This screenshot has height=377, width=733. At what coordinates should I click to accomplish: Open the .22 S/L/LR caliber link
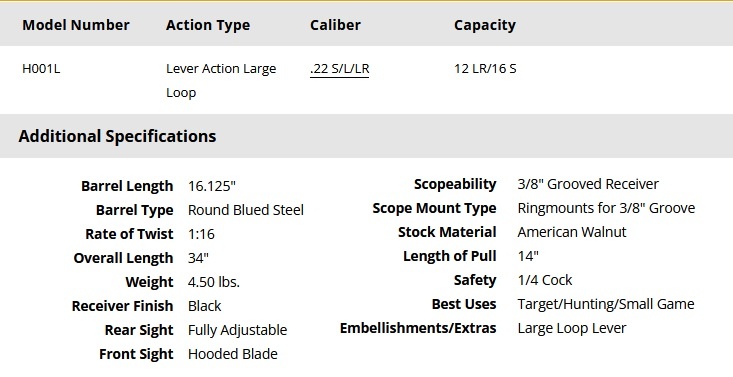point(339,69)
